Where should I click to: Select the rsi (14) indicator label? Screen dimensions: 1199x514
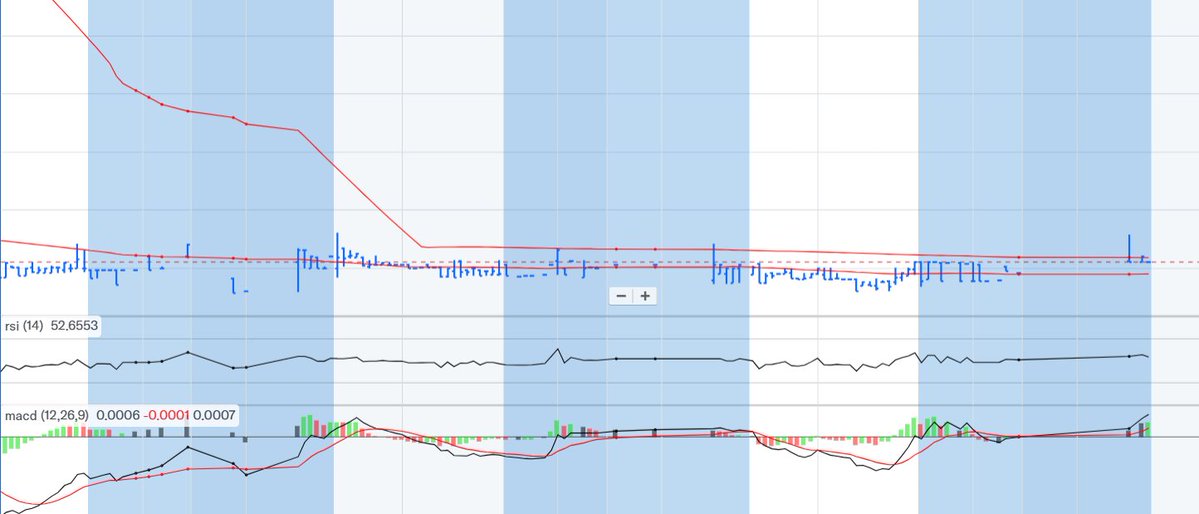pyautogui.click(x=24, y=326)
